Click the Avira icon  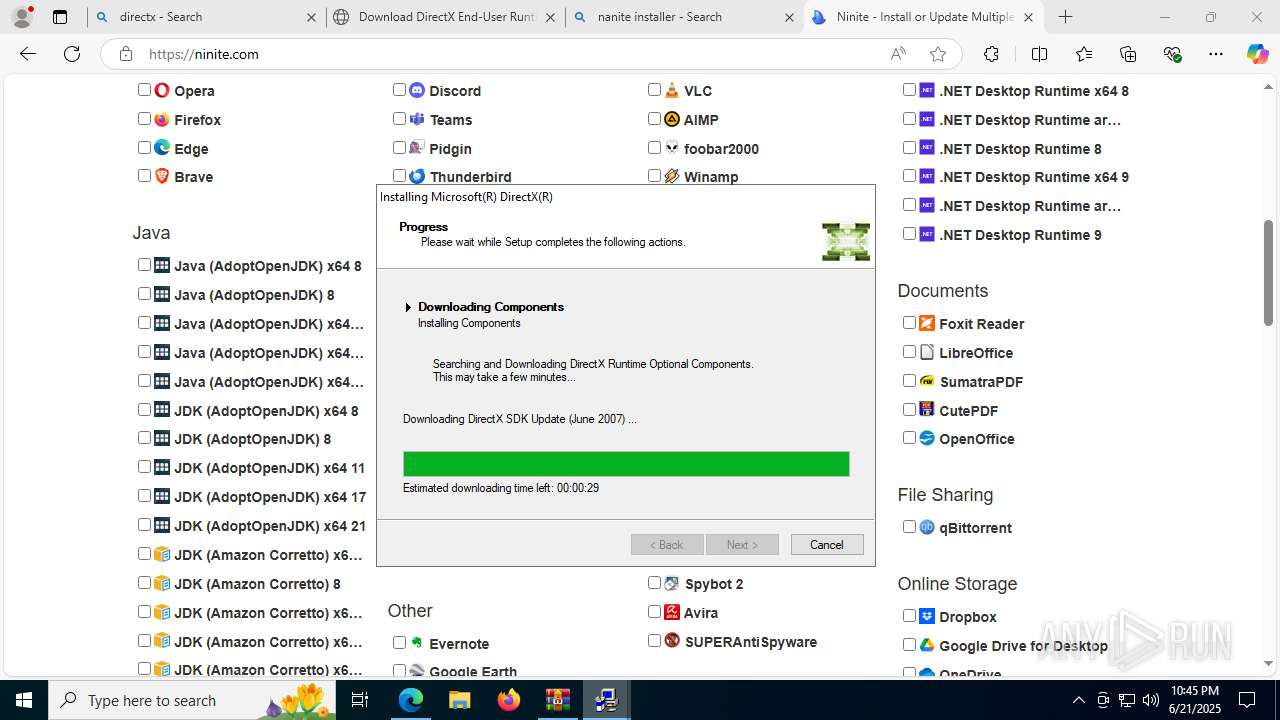[x=672, y=612]
